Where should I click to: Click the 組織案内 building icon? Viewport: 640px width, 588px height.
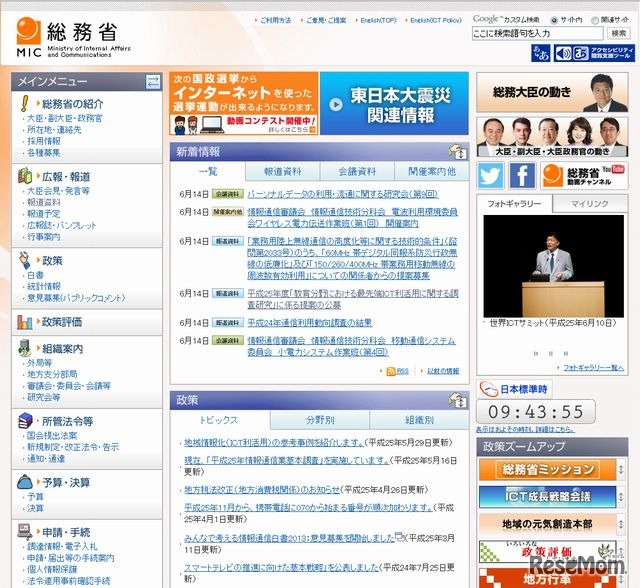(24, 348)
